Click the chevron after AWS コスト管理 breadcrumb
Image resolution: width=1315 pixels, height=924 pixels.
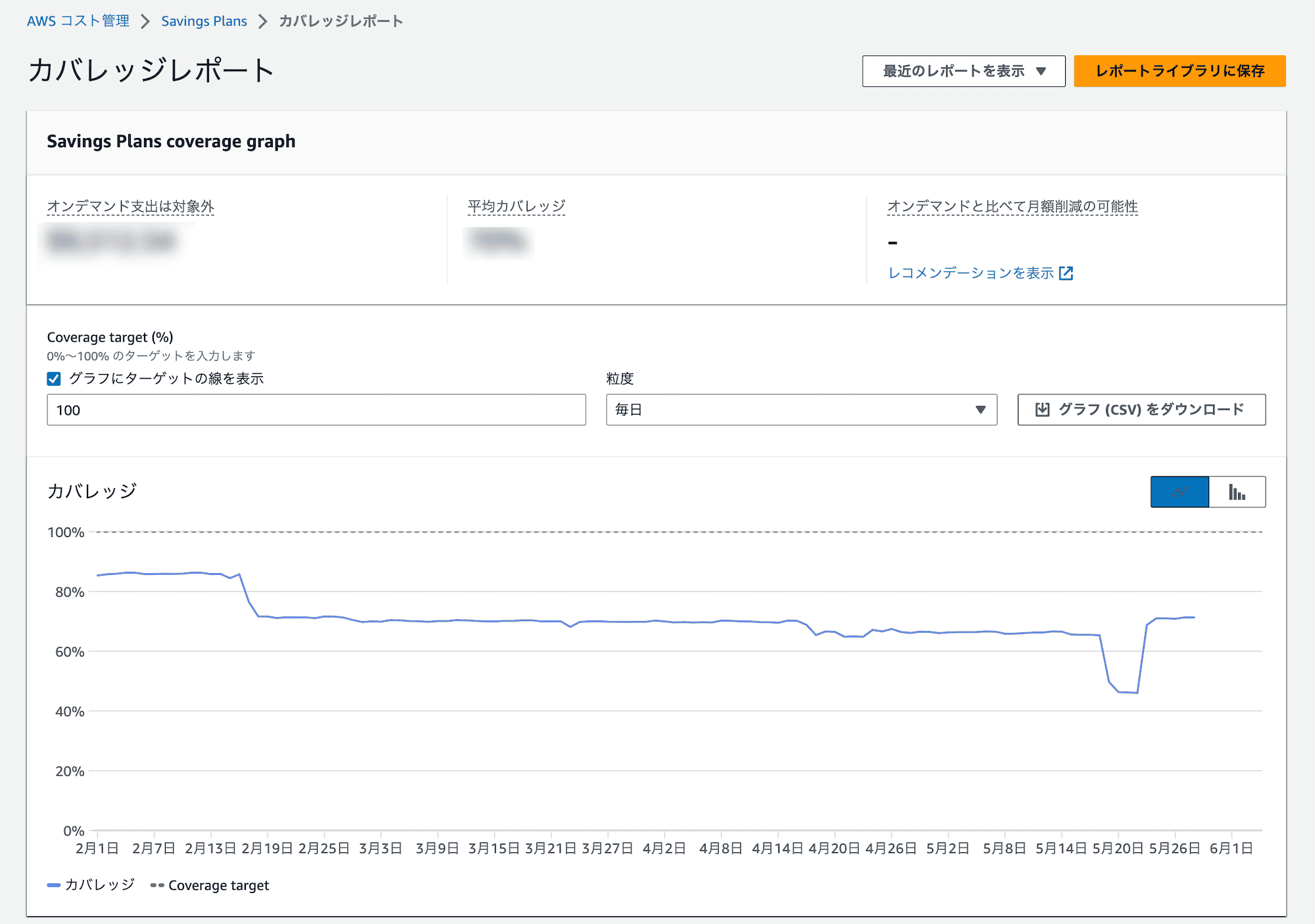pyautogui.click(x=145, y=22)
